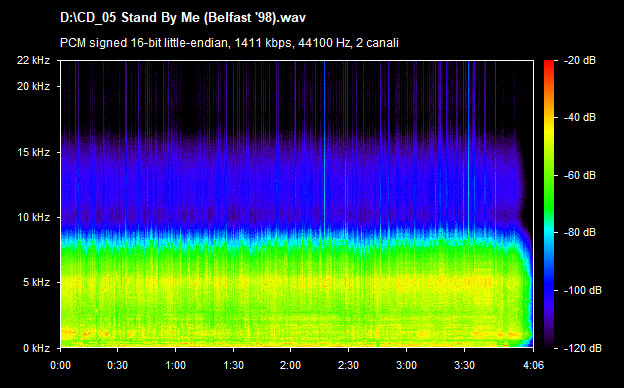Select the 1:00 time axis marker
The image size is (624, 388).
click(x=175, y=365)
